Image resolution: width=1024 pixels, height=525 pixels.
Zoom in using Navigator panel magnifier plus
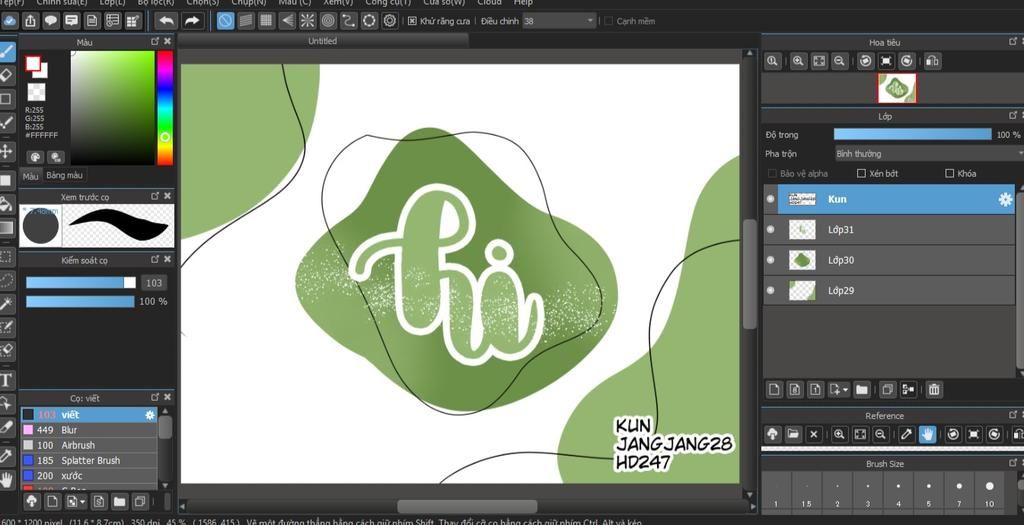point(798,61)
